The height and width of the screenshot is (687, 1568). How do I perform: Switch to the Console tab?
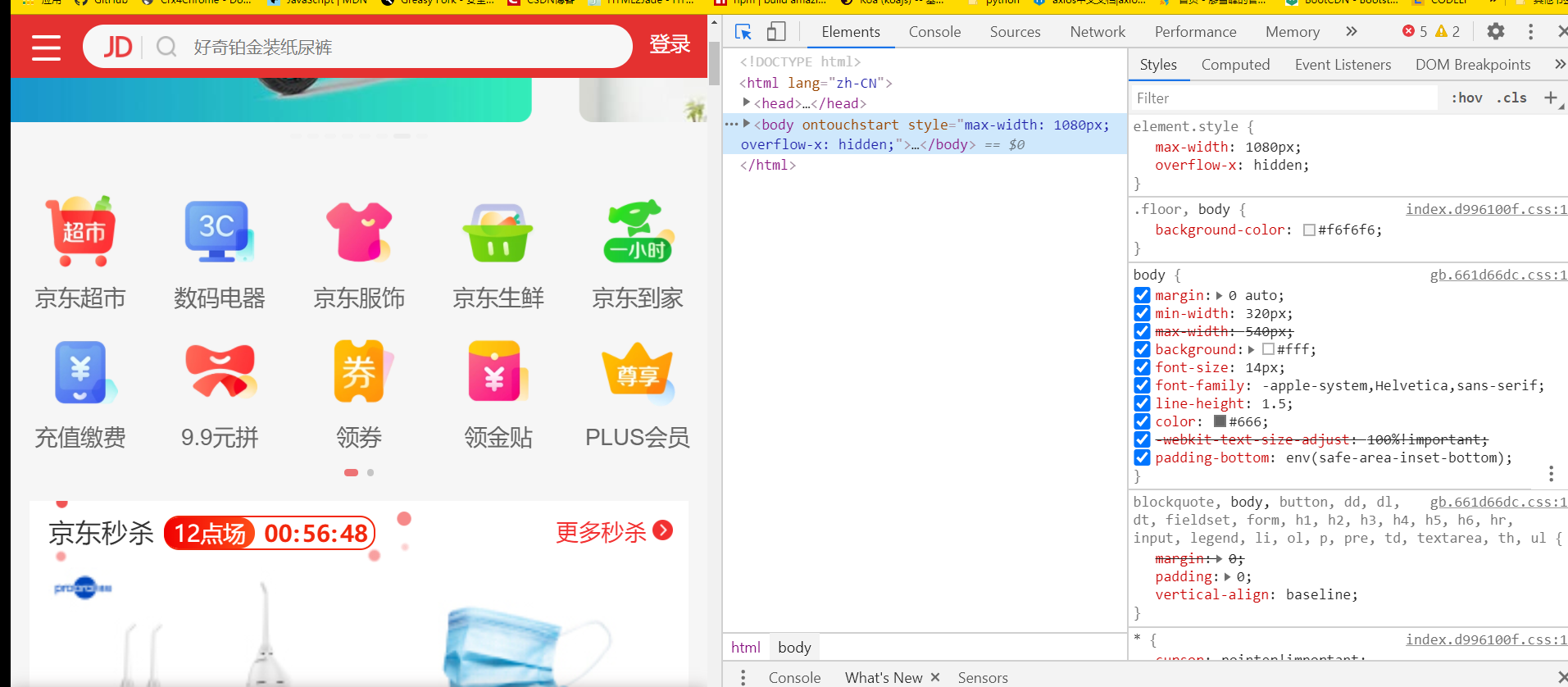(934, 31)
